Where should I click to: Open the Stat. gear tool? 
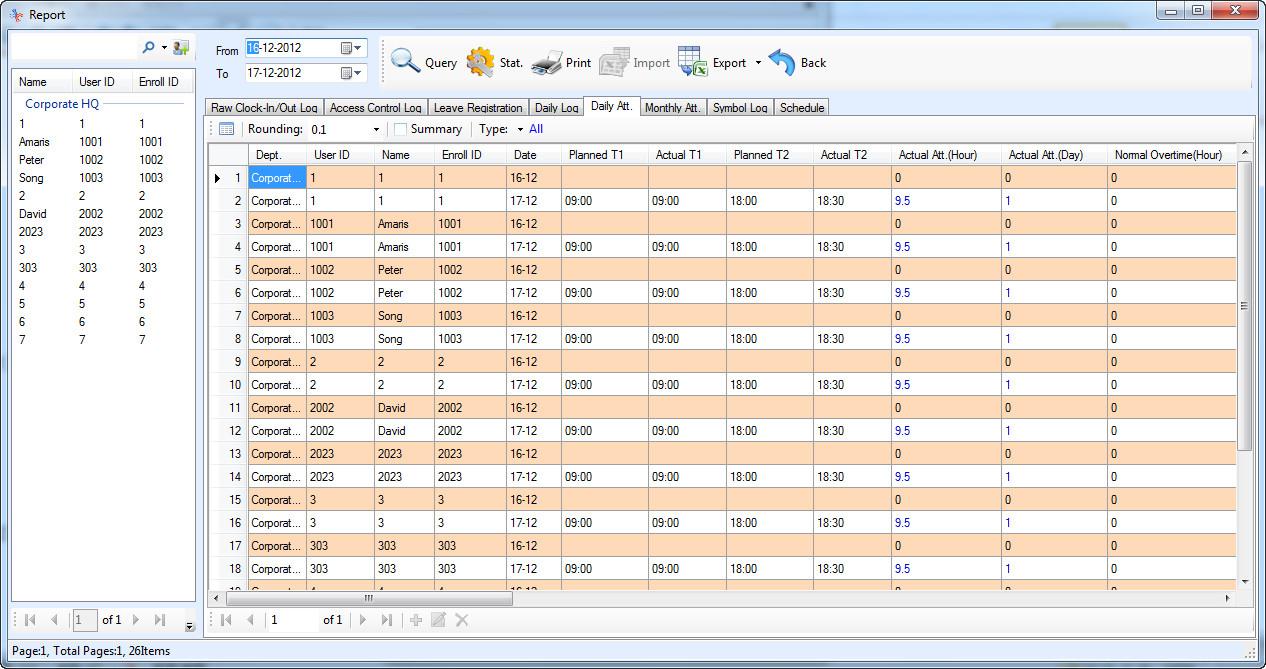point(480,62)
